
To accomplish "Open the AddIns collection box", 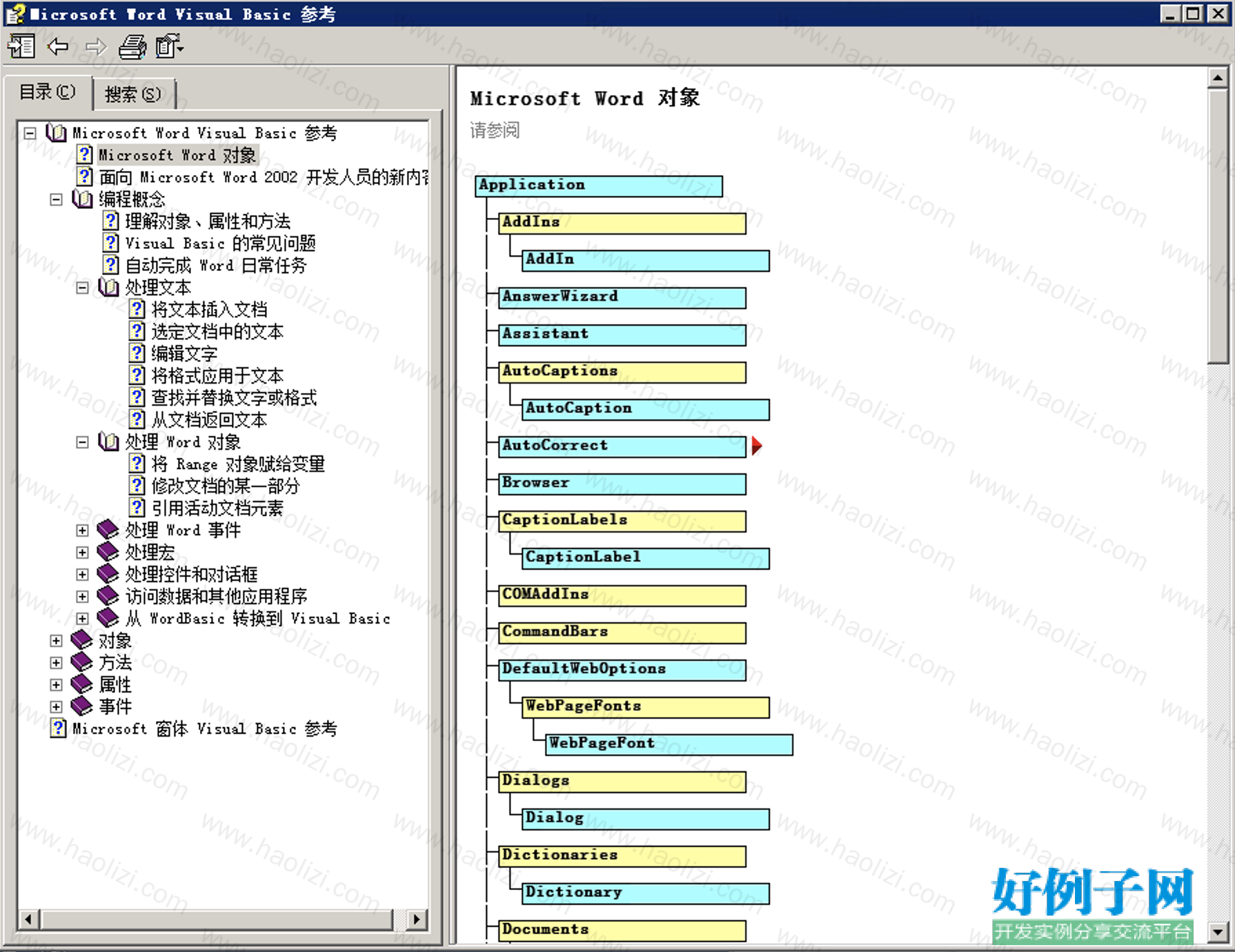I will click(x=622, y=224).
